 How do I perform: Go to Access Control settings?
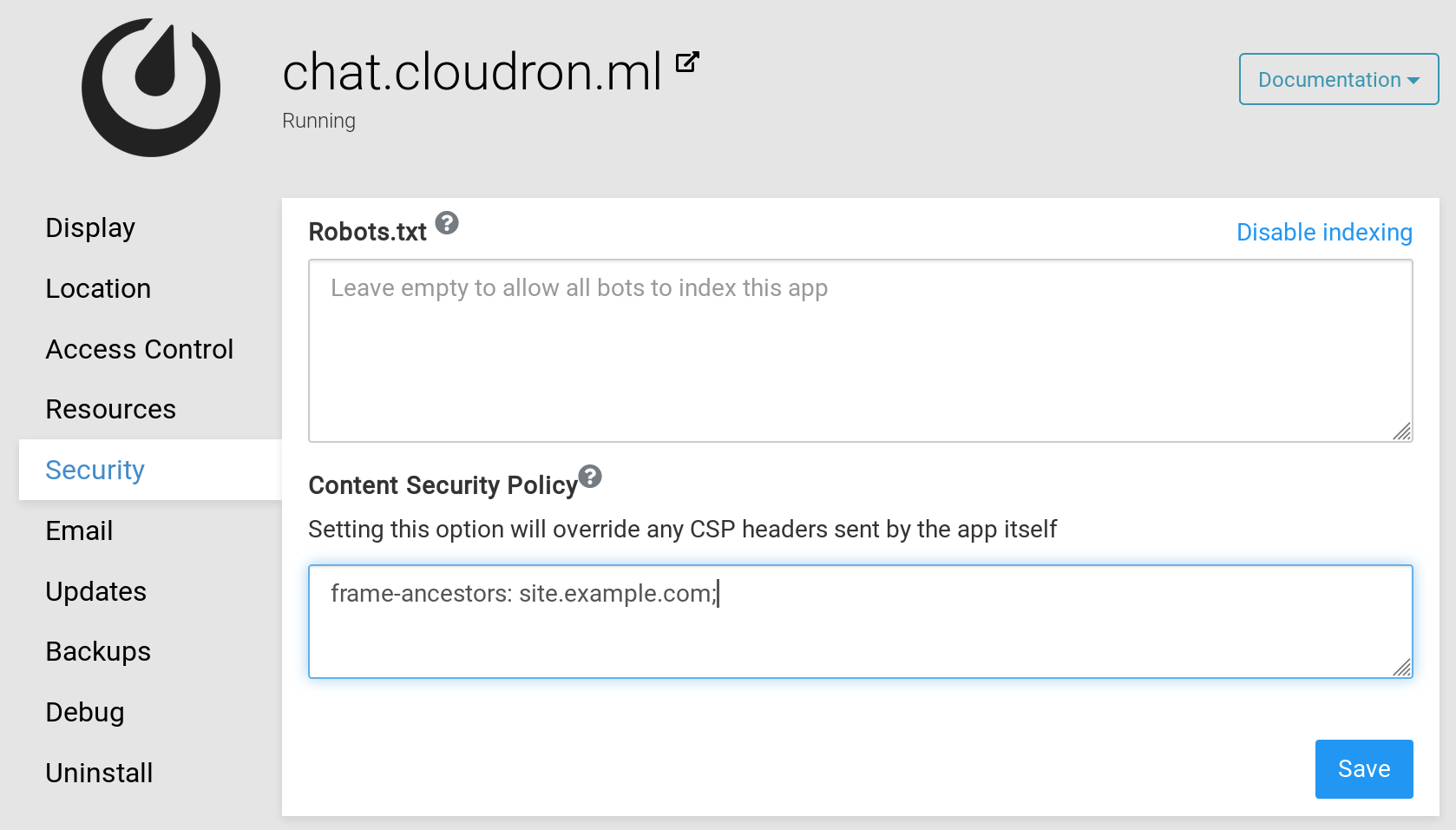tap(139, 349)
